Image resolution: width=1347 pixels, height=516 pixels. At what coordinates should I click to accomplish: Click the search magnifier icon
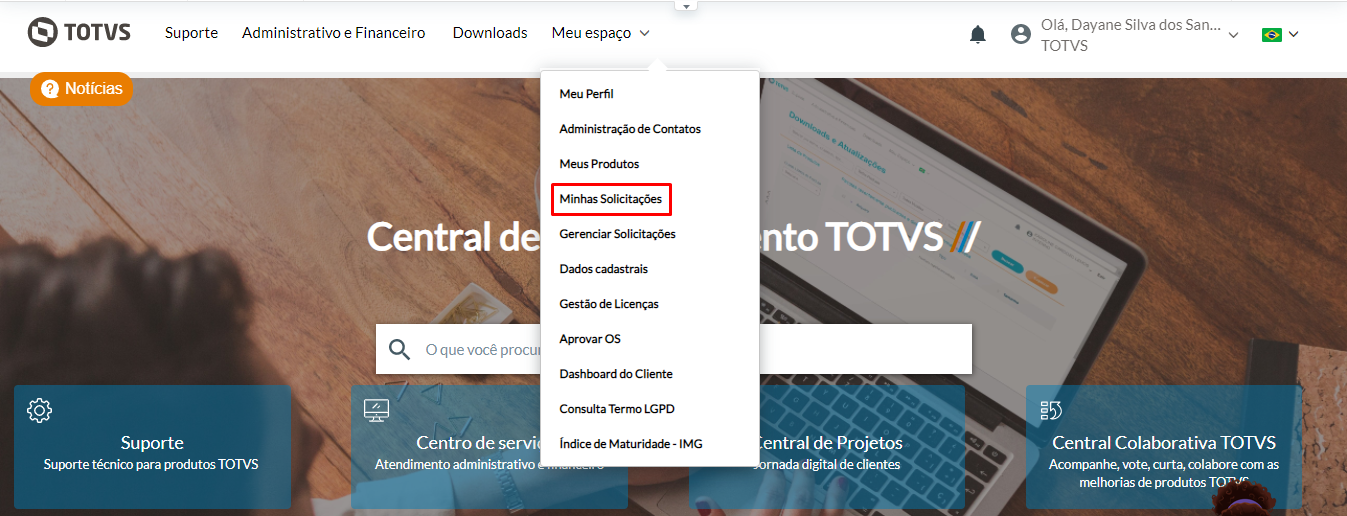click(x=400, y=349)
